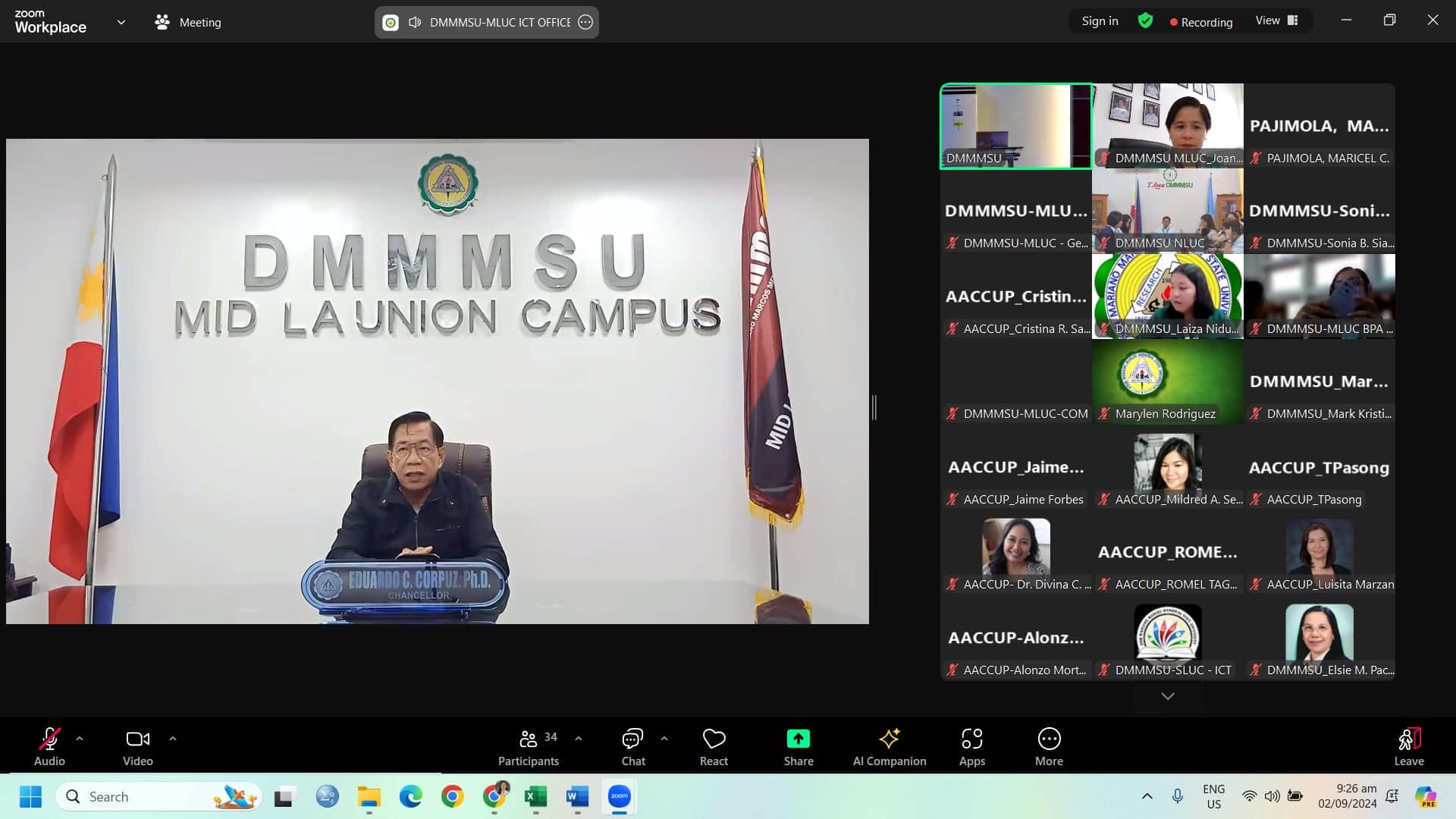This screenshot has height=819, width=1456.
Task: Expand the caret next to Participants
Action: tap(579, 738)
